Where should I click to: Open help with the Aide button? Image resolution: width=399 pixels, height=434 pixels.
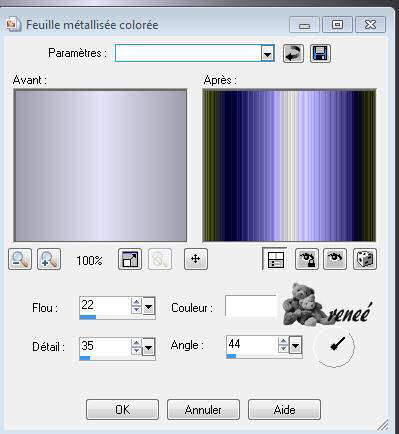click(x=284, y=410)
